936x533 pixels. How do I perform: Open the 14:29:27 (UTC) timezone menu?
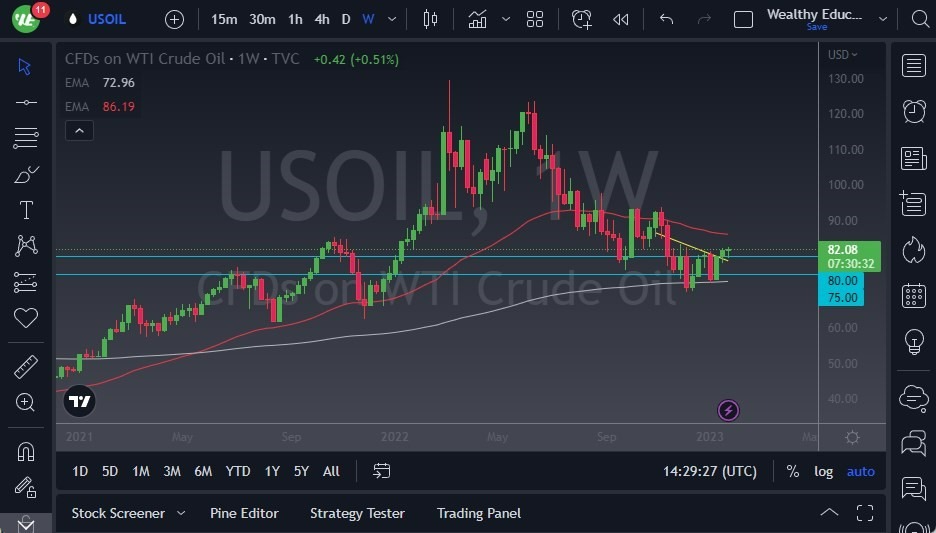click(x=710, y=472)
